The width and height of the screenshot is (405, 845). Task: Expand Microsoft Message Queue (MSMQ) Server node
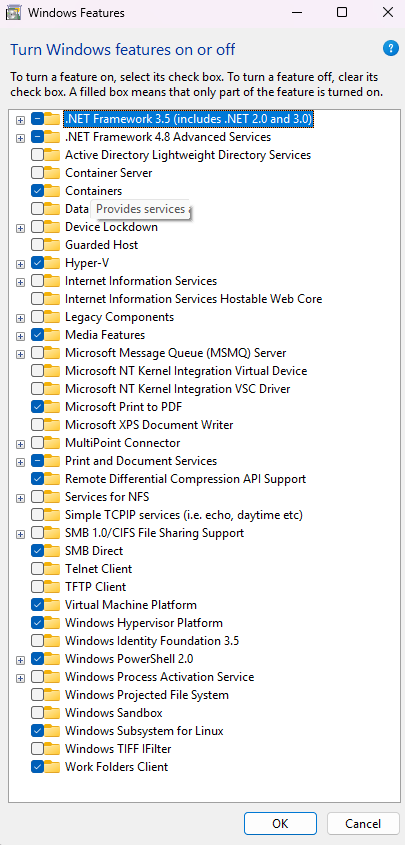click(20, 354)
